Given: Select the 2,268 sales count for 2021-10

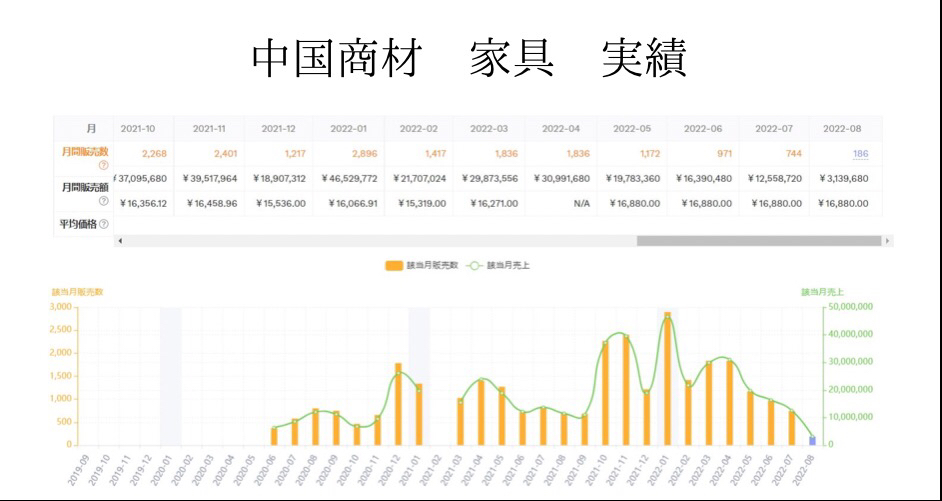Looking at the screenshot, I should click(x=153, y=154).
